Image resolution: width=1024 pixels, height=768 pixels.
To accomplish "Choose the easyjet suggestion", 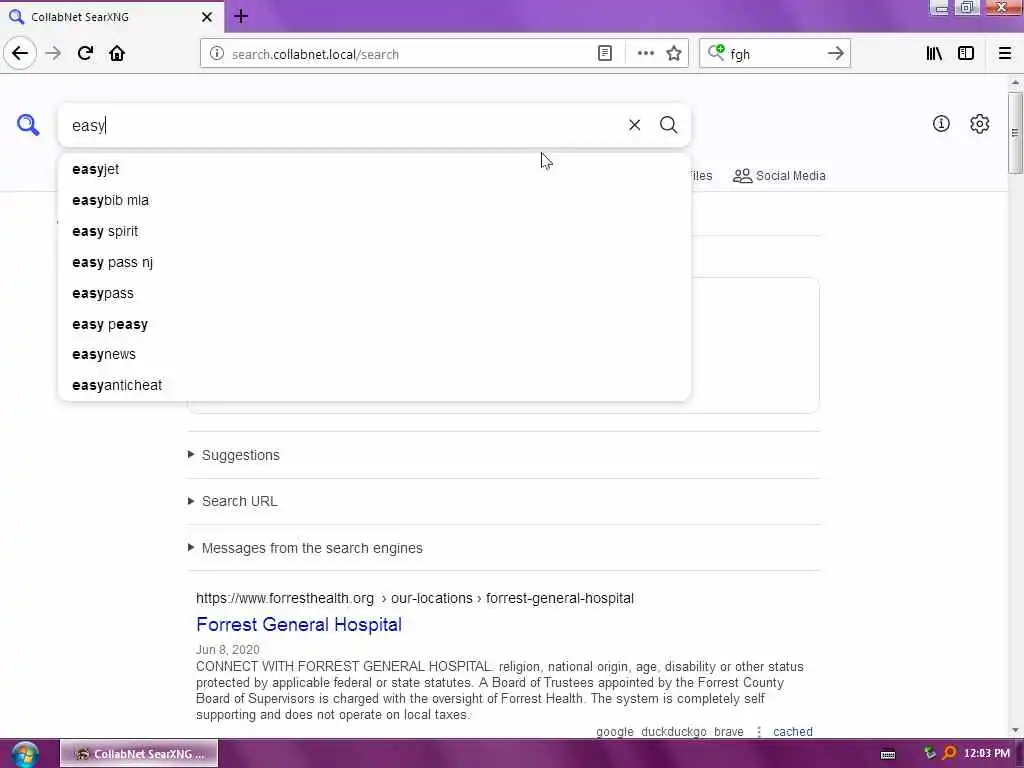I will coord(374,169).
